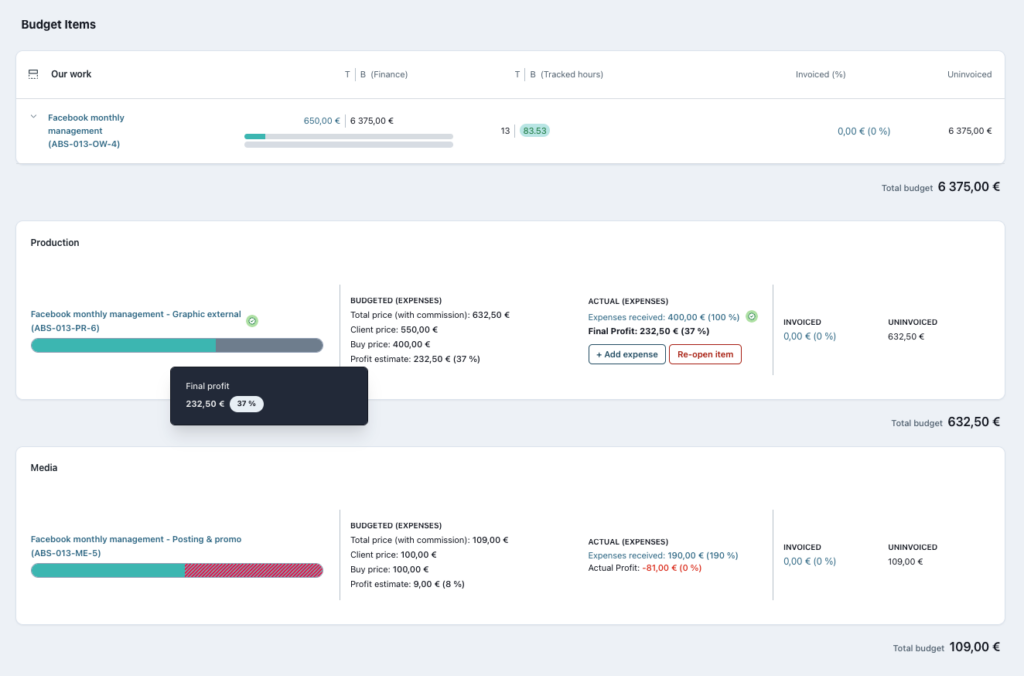
Task: Click the Production section heading
Action: (x=55, y=242)
